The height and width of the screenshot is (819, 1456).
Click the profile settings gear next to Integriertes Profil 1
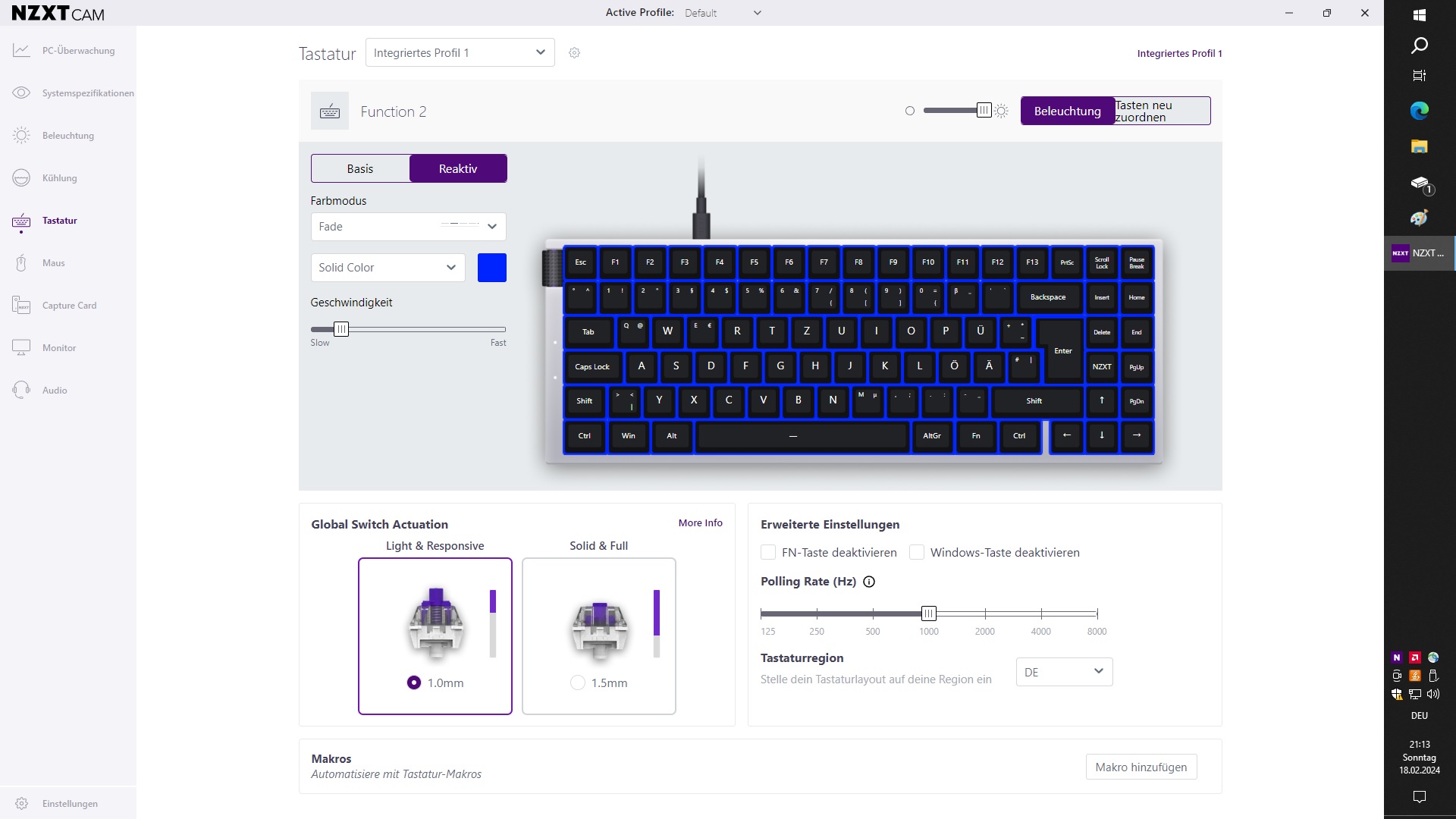pos(575,53)
